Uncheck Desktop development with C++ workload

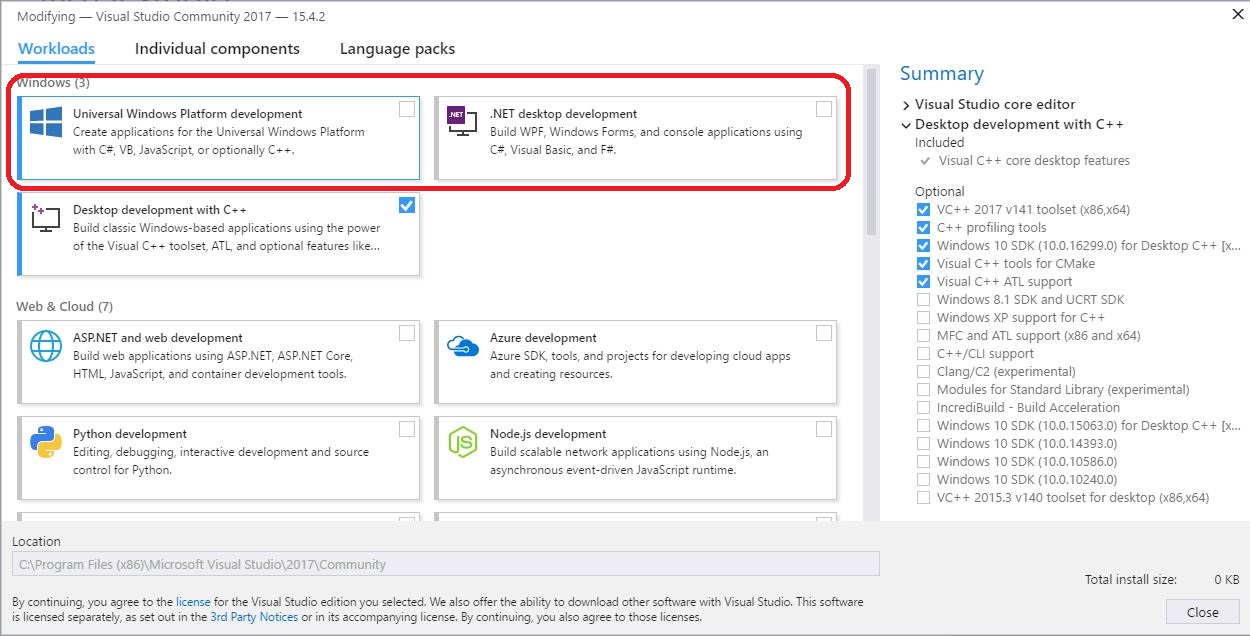pos(407,205)
